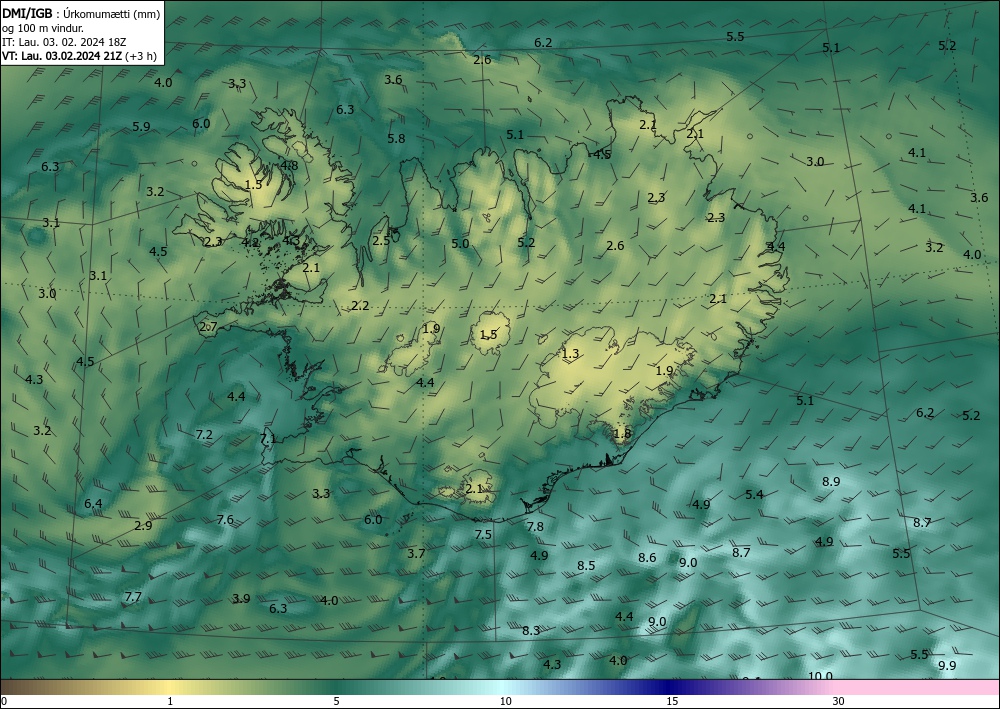The height and width of the screenshot is (709, 1000).
Task: Click the '5' tick label on the color scale
Action: pyautogui.click(x=336, y=701)
